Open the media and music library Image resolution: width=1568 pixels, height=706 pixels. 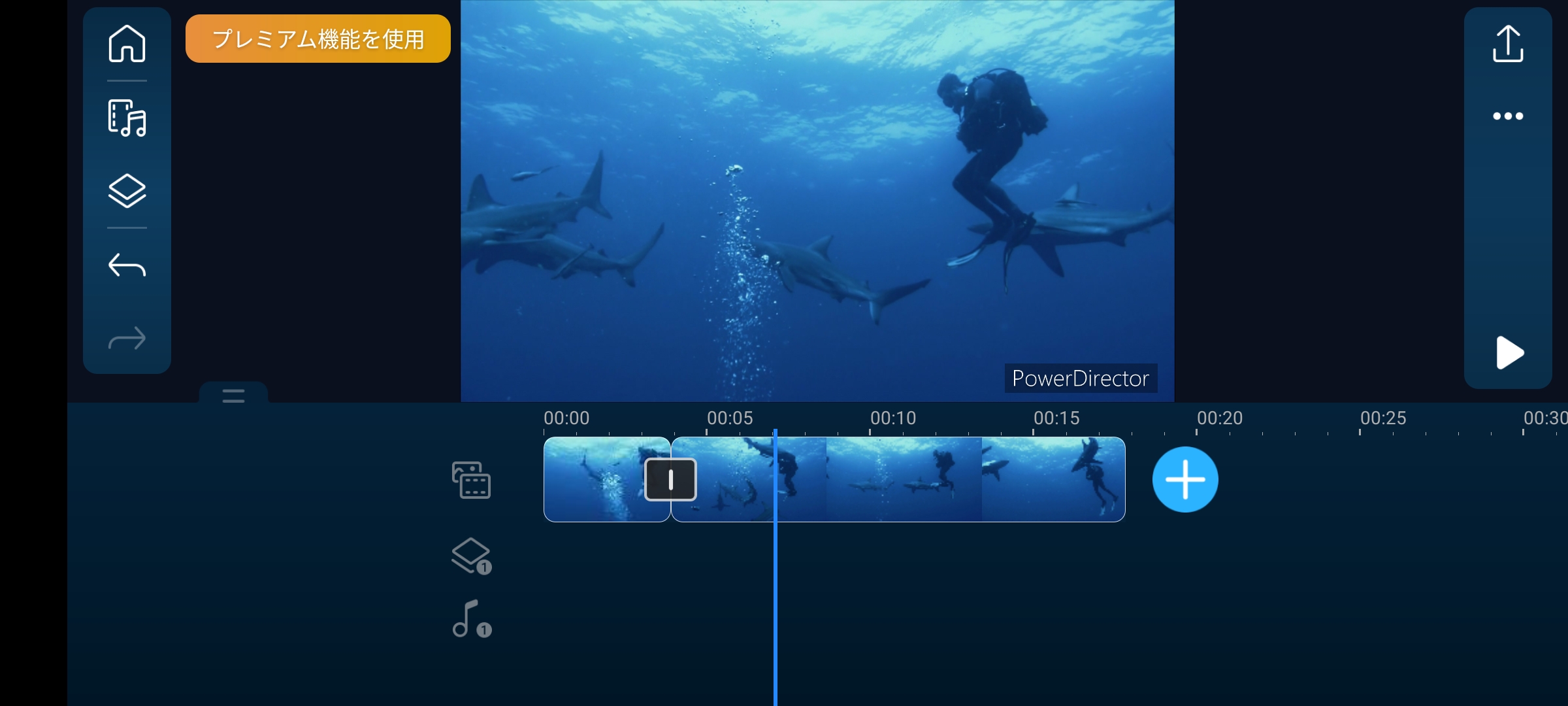[x=127, y=118]
